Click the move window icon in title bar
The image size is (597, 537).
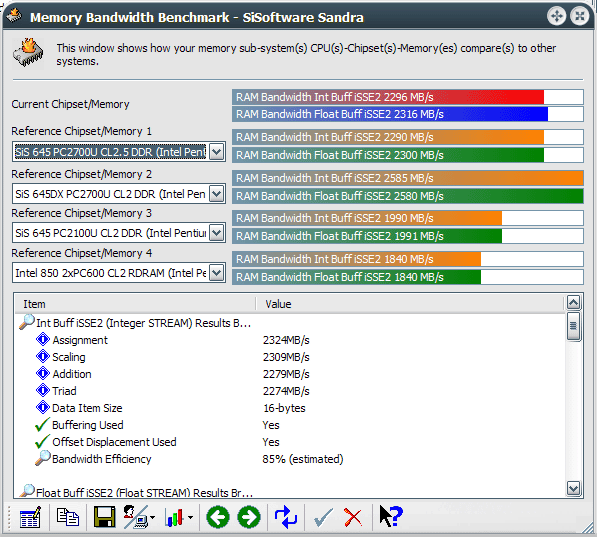click(557, 16)
